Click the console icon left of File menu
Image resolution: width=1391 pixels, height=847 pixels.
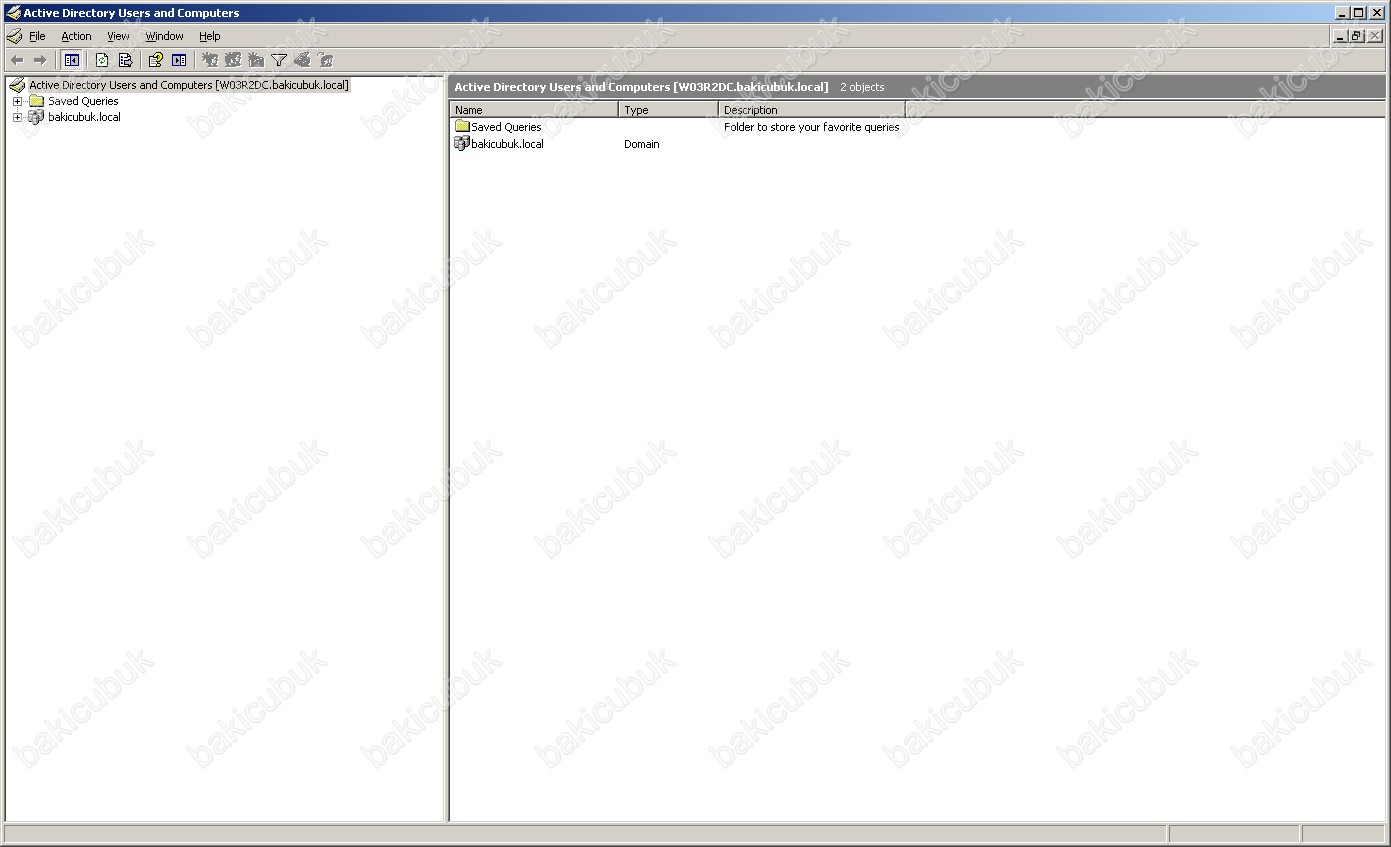point(14,36)
